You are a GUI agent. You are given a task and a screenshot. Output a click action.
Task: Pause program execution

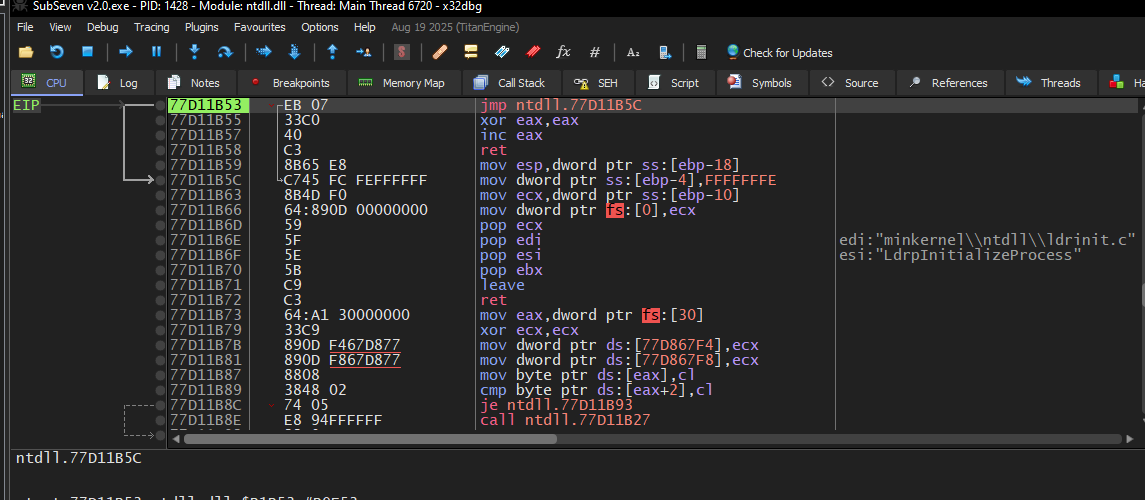coord(156,52)
